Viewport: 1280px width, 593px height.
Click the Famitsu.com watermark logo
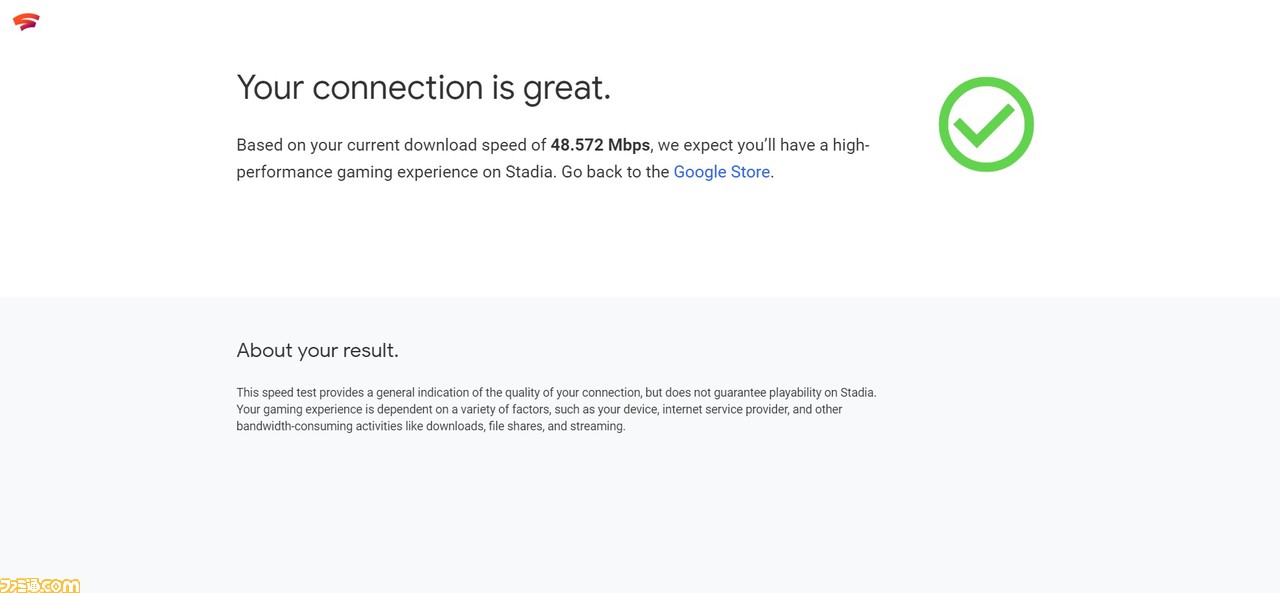[x=40, y=585]
